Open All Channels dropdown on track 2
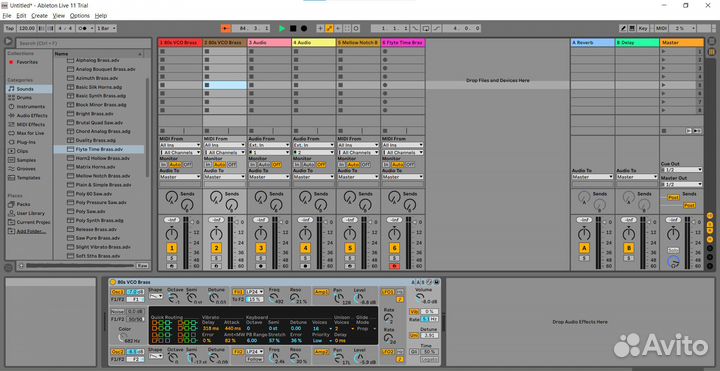This screenshot has height=371, width=720. [x=225, y=152]
